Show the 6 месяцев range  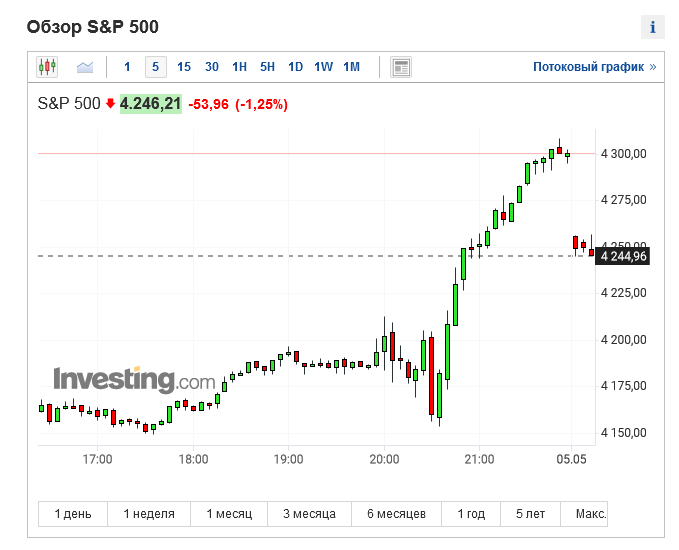pos(396,514)
